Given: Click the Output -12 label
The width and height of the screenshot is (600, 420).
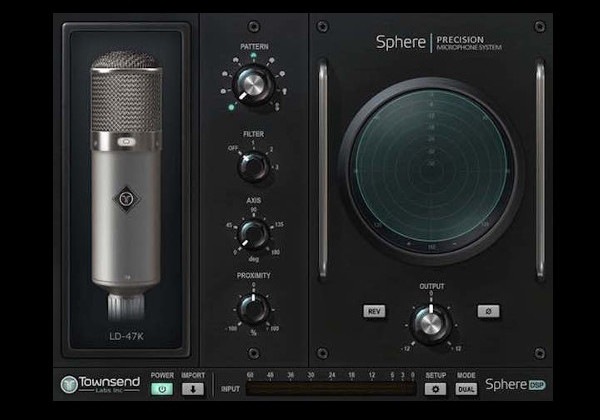Looking at the screenshot, I should point(405,349).
